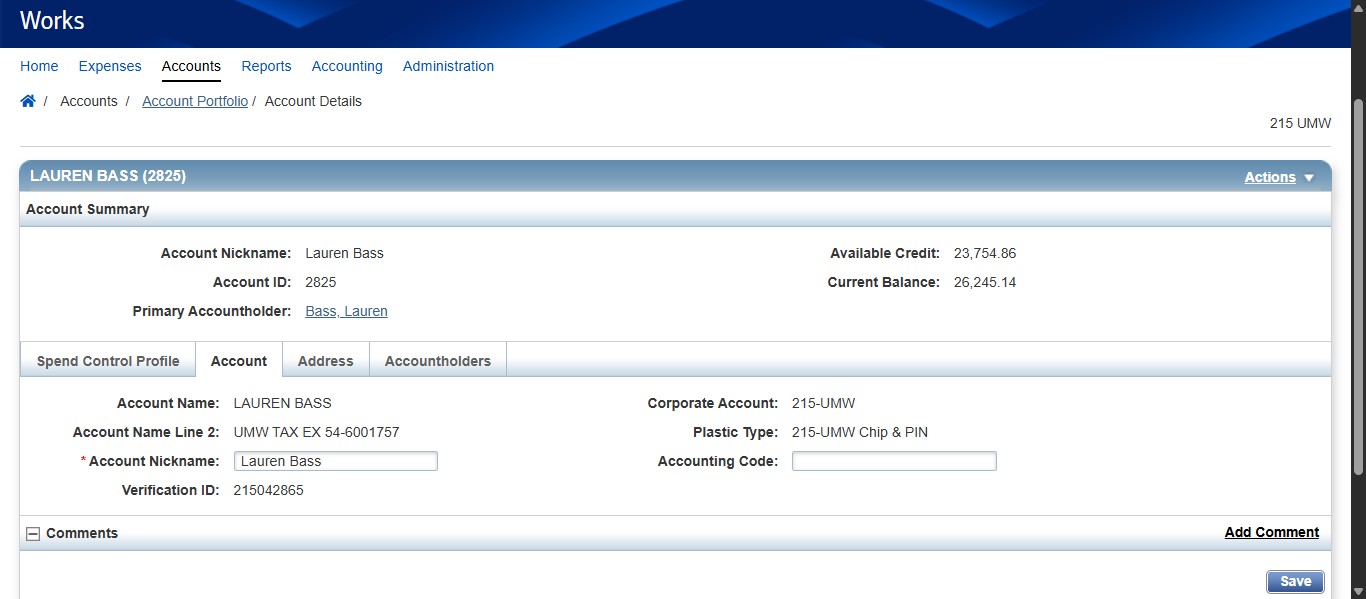Image resolution: width=1366 pixels, height=599 pixels.
Task: Open the Home menu
Action: tap(39, 66)
